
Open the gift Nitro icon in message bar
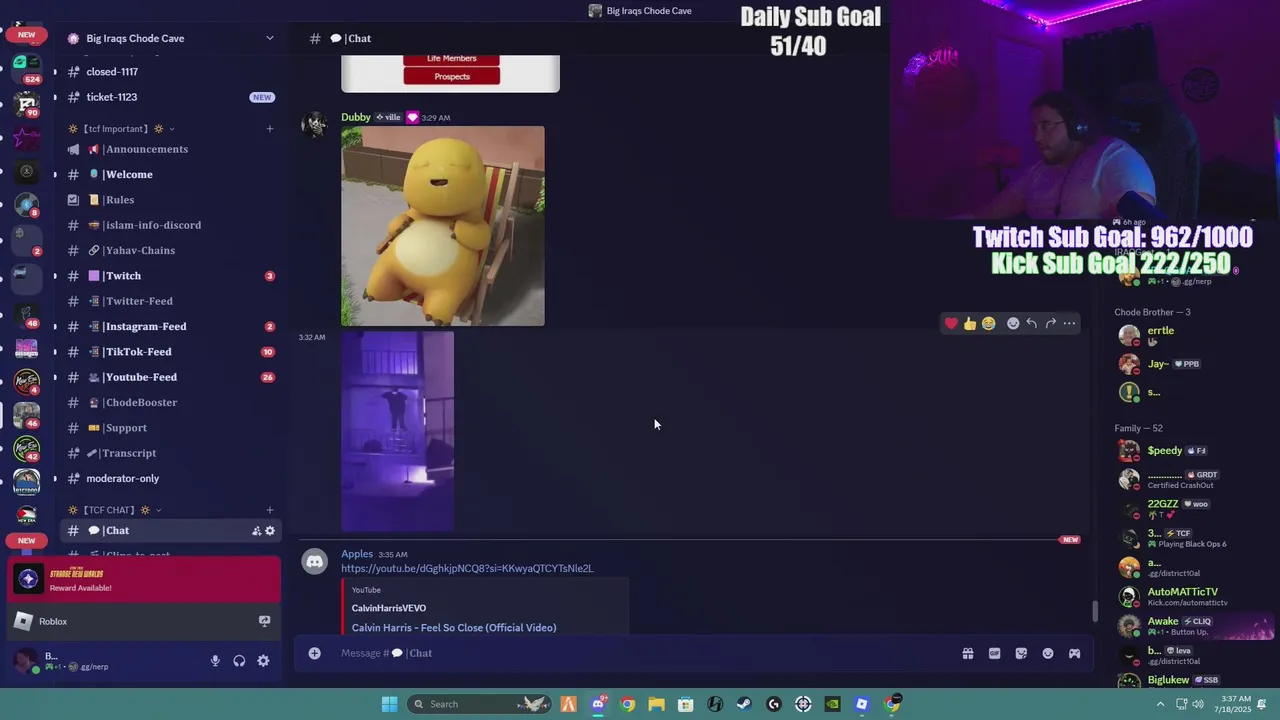coord(968,653)
